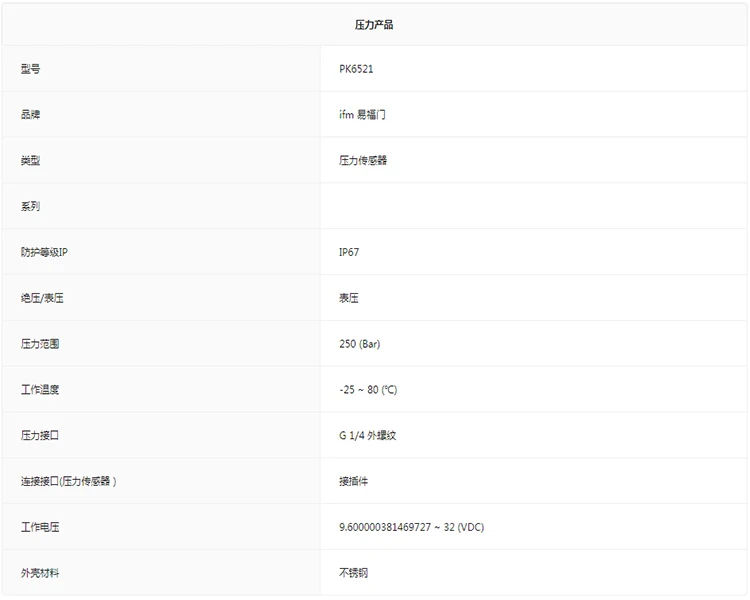This screenshot has height=600, width=750.
Task: Select the protection value IP67
Action: click(349, 252)
